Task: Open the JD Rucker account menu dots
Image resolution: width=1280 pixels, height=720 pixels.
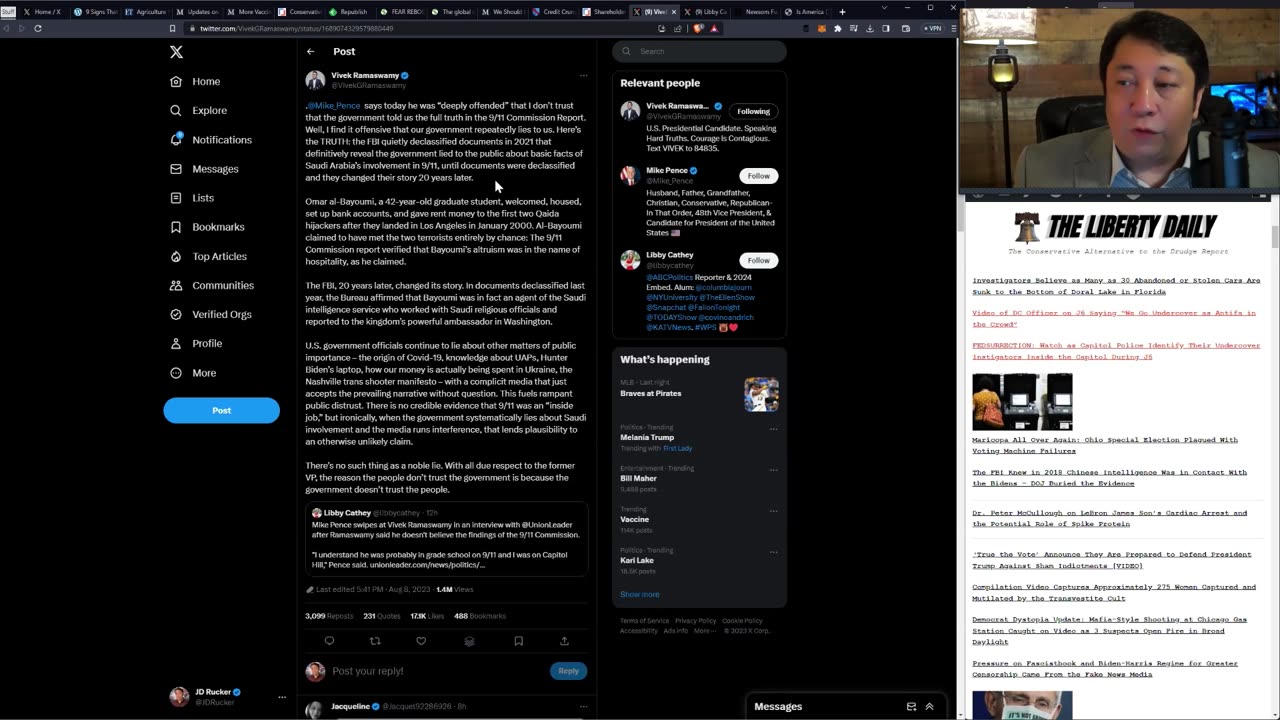Action: point(282,697)
